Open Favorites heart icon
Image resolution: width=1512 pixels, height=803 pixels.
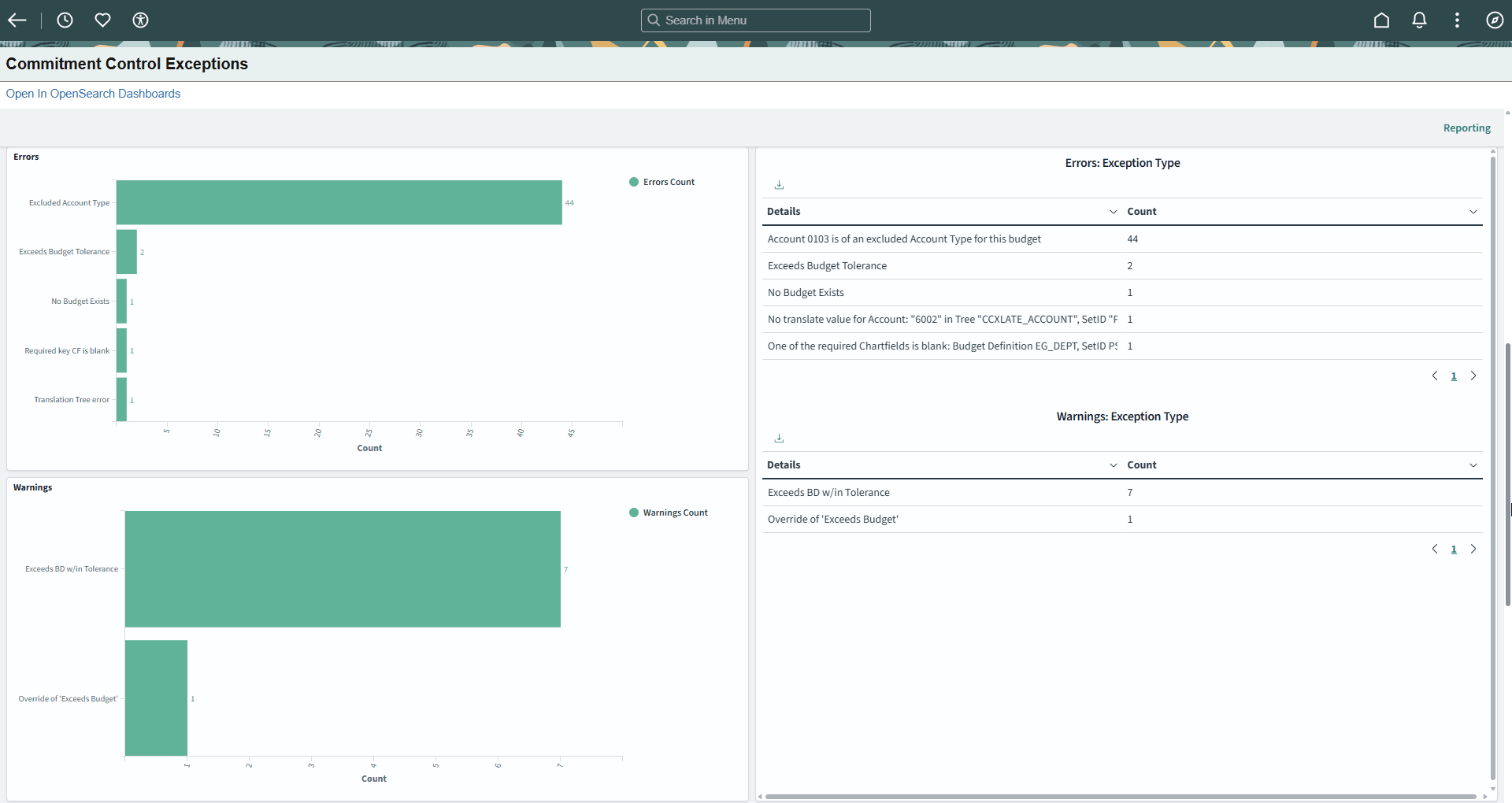102,20
